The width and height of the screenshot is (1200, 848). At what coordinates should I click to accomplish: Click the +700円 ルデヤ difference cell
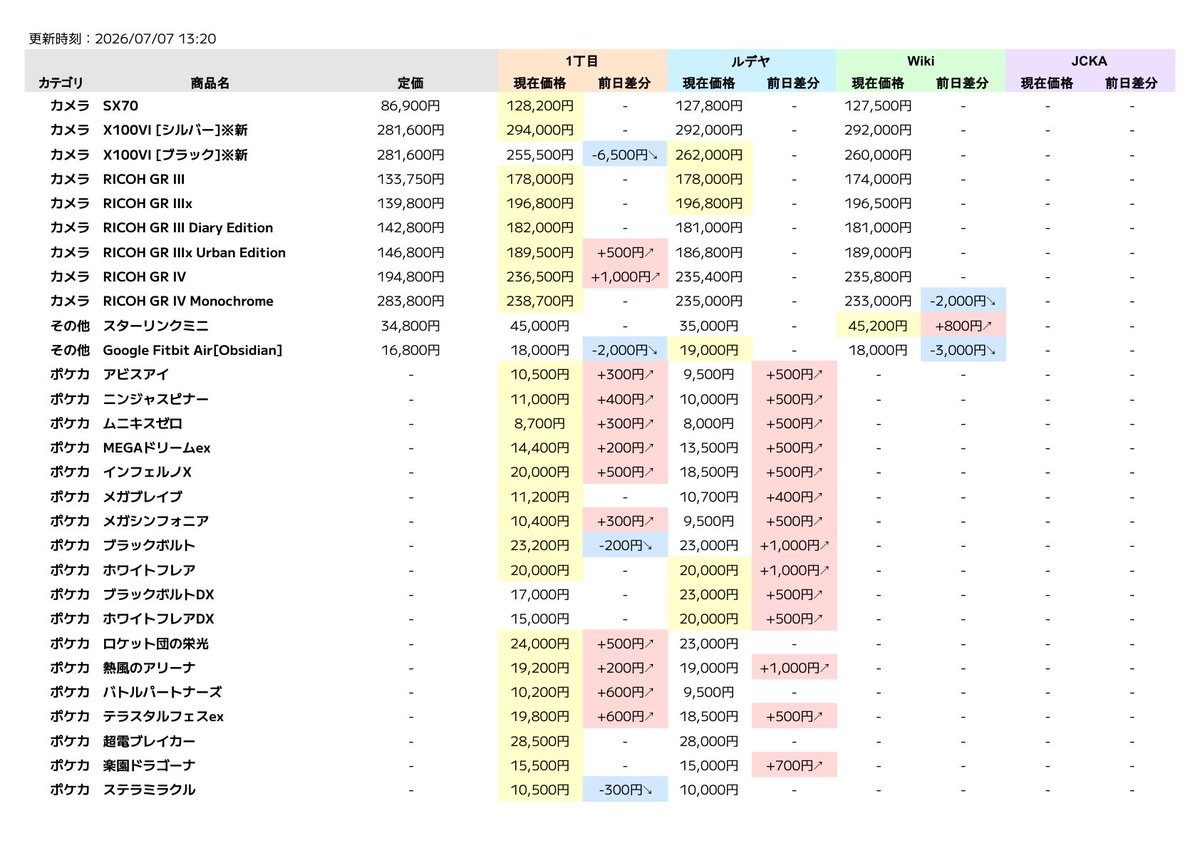tap(794, 766)
